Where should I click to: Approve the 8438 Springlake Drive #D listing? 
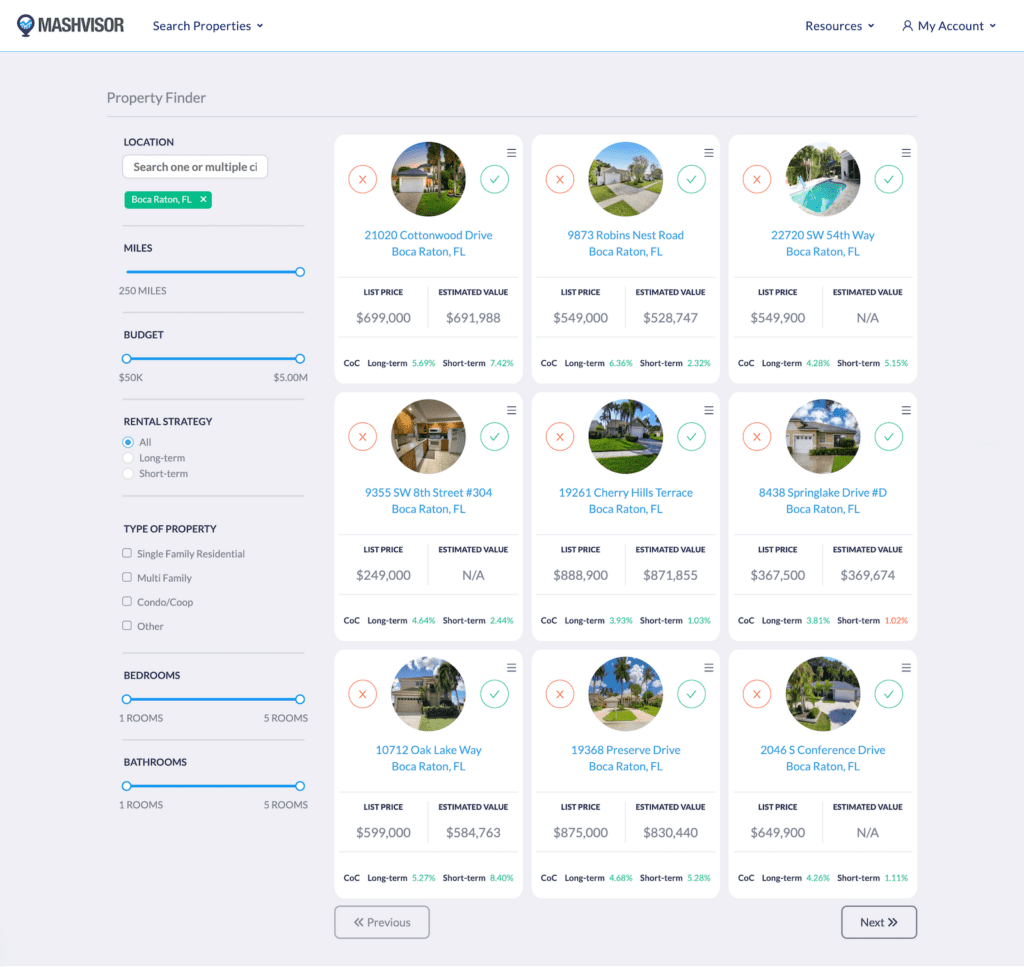pyautogui.click(x=888, y=437)
